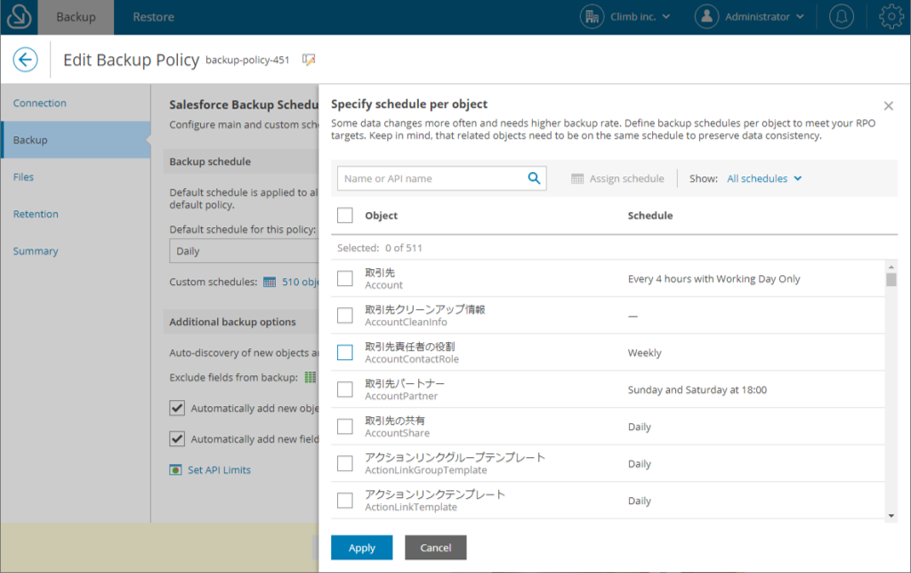Click the Veeam product logo icon

19,17
